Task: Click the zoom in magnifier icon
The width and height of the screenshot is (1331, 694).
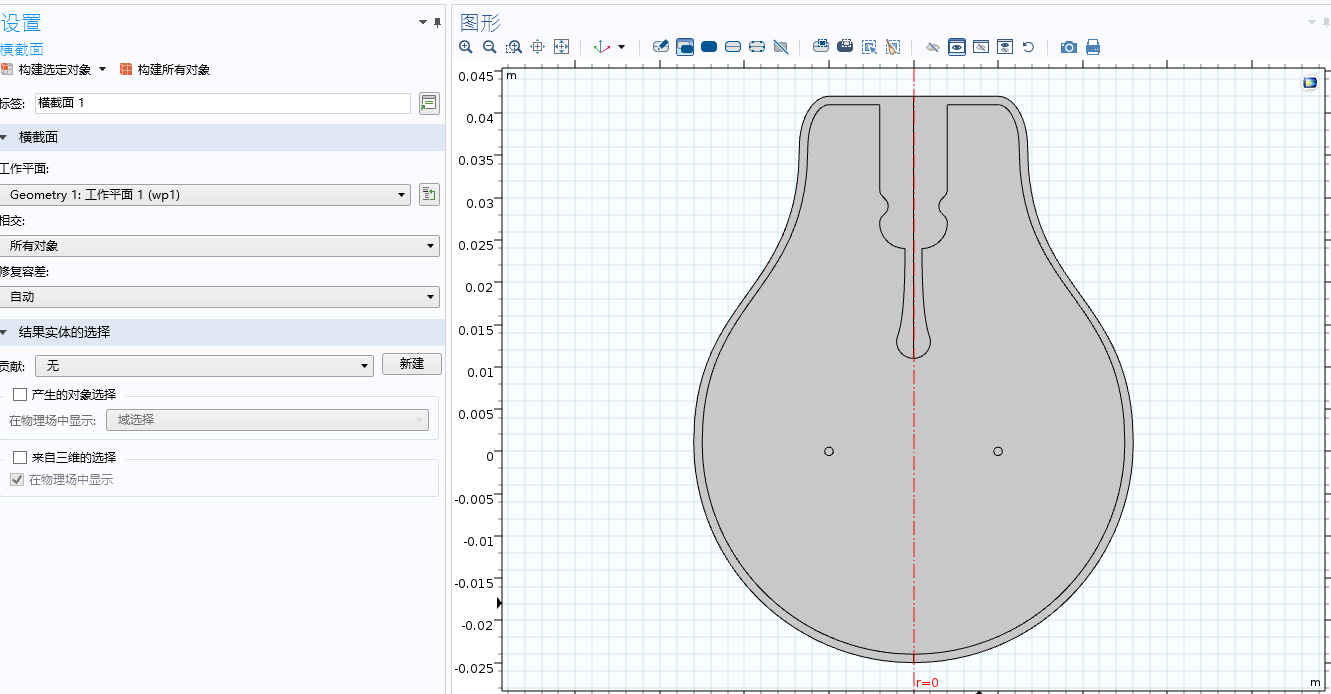Action: [x=466, y=47]
